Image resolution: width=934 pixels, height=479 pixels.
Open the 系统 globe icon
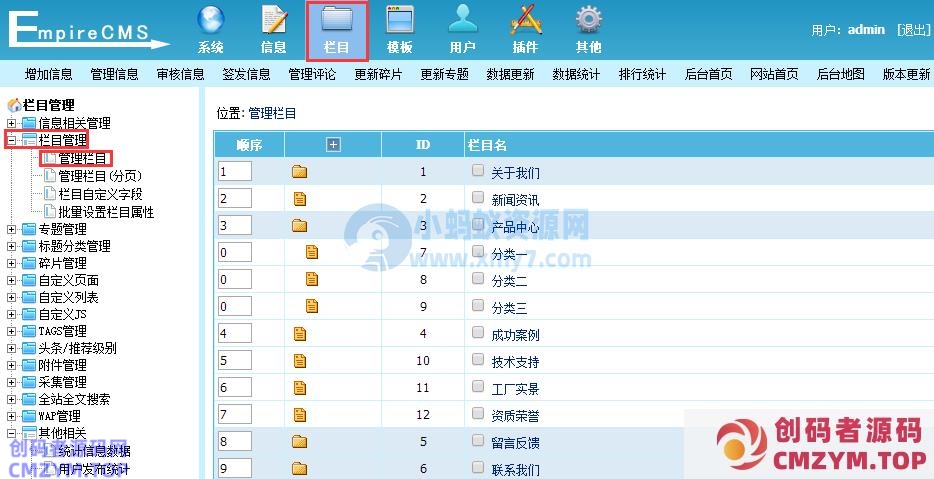click(x=210, y=21)
